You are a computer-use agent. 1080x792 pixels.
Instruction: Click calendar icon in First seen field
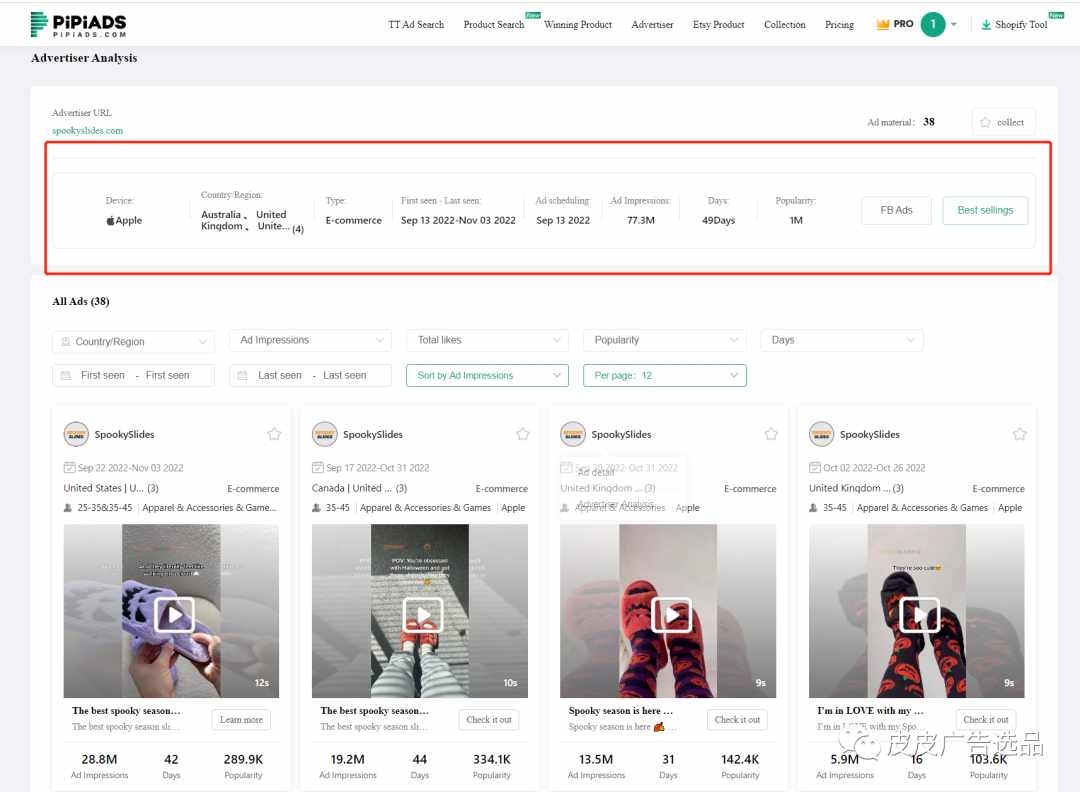66,375
